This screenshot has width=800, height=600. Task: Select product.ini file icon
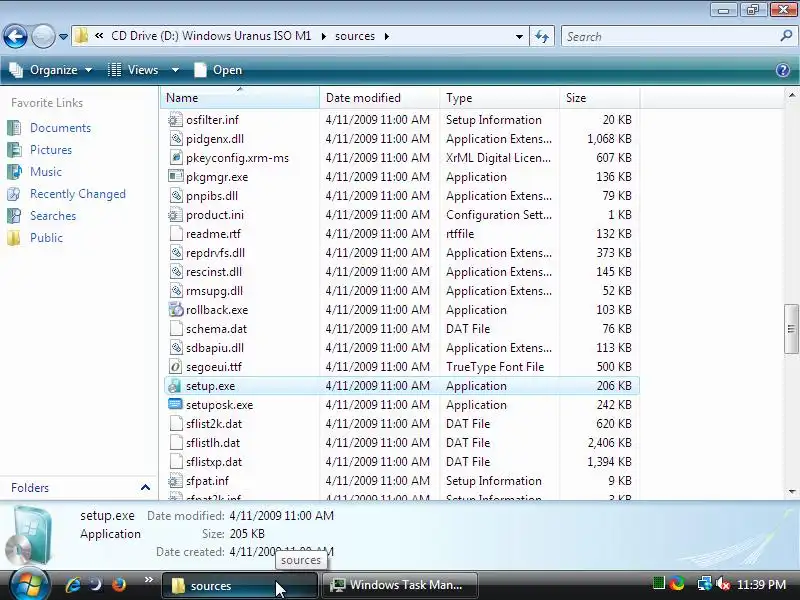point(176,215)
